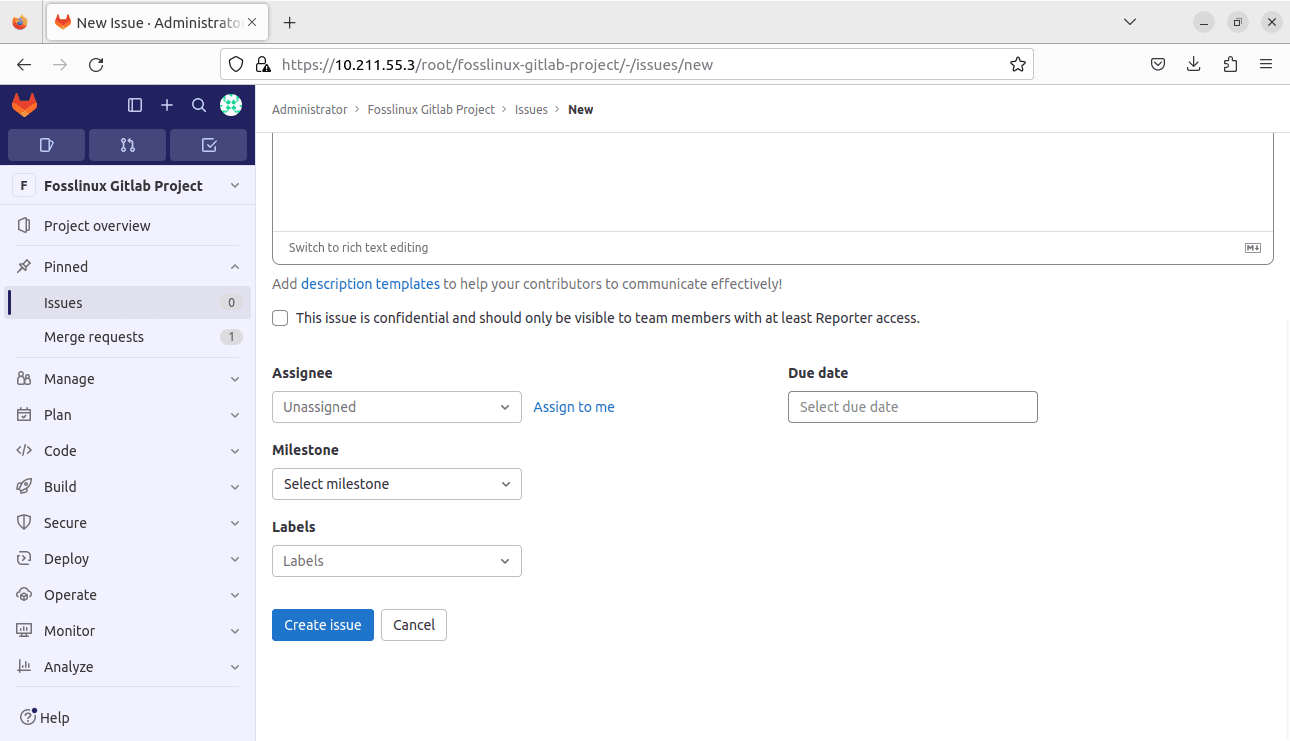
Task: Click the browser URL address bar
Action: tap(627, 64)
